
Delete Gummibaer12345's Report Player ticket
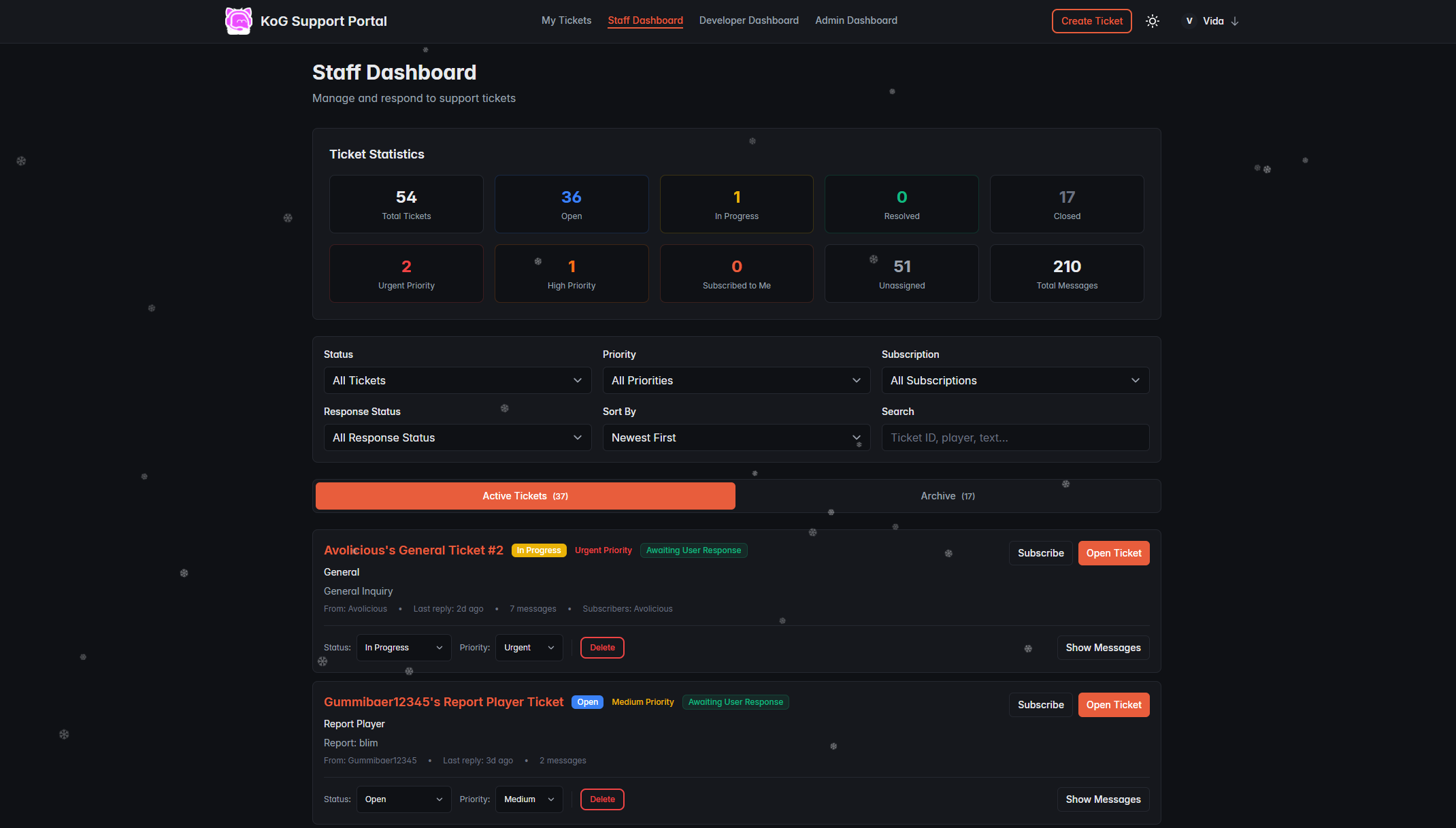tap(602, 799)
